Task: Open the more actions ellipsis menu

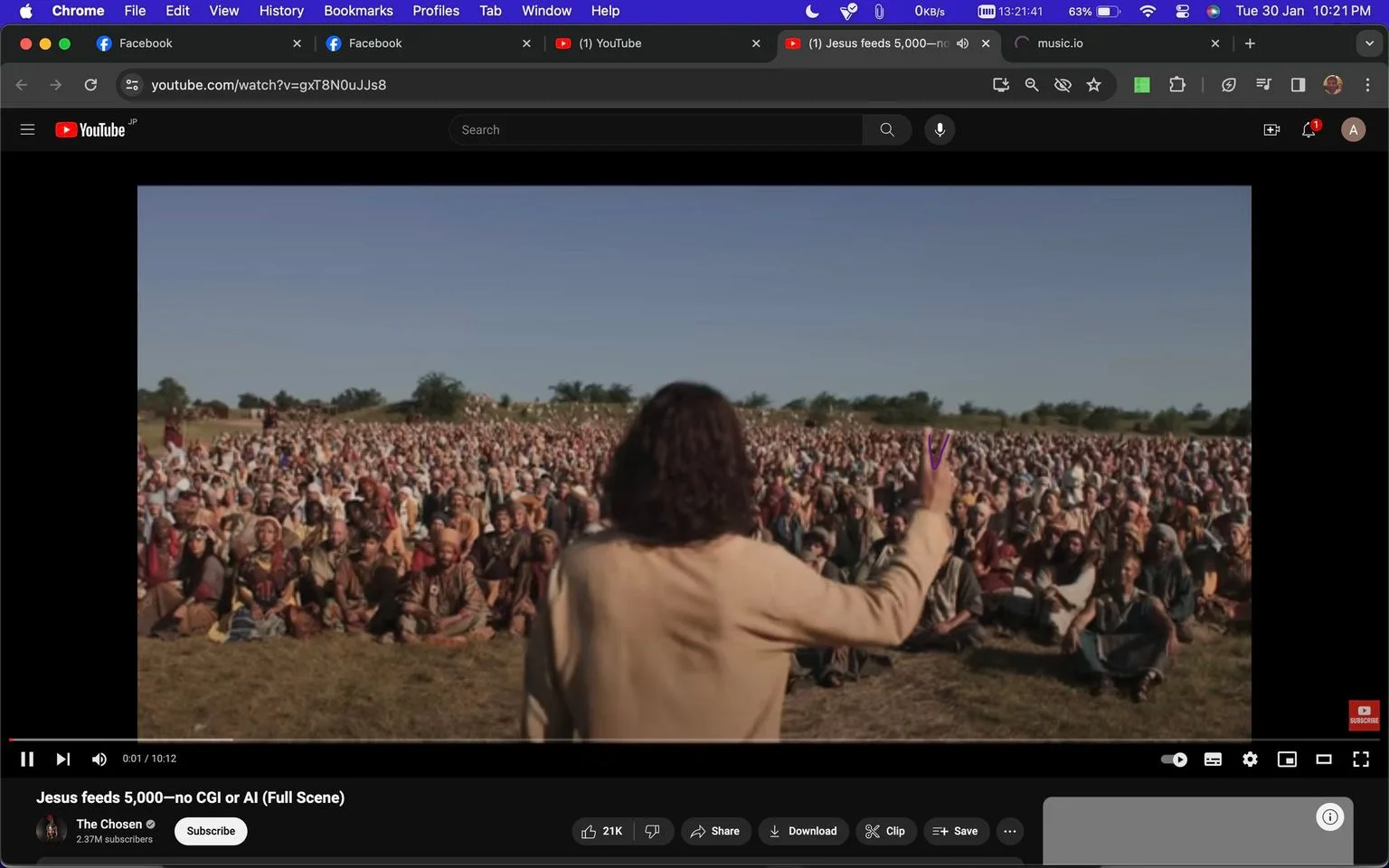Action: [x=1010, y=832]
